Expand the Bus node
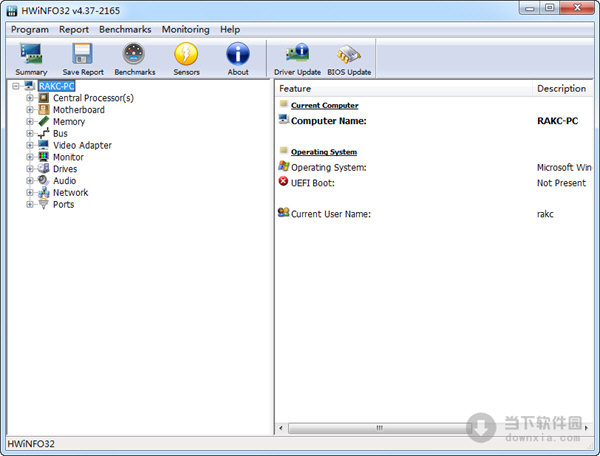This screenshot has width=600, height=456. [29, 134]
